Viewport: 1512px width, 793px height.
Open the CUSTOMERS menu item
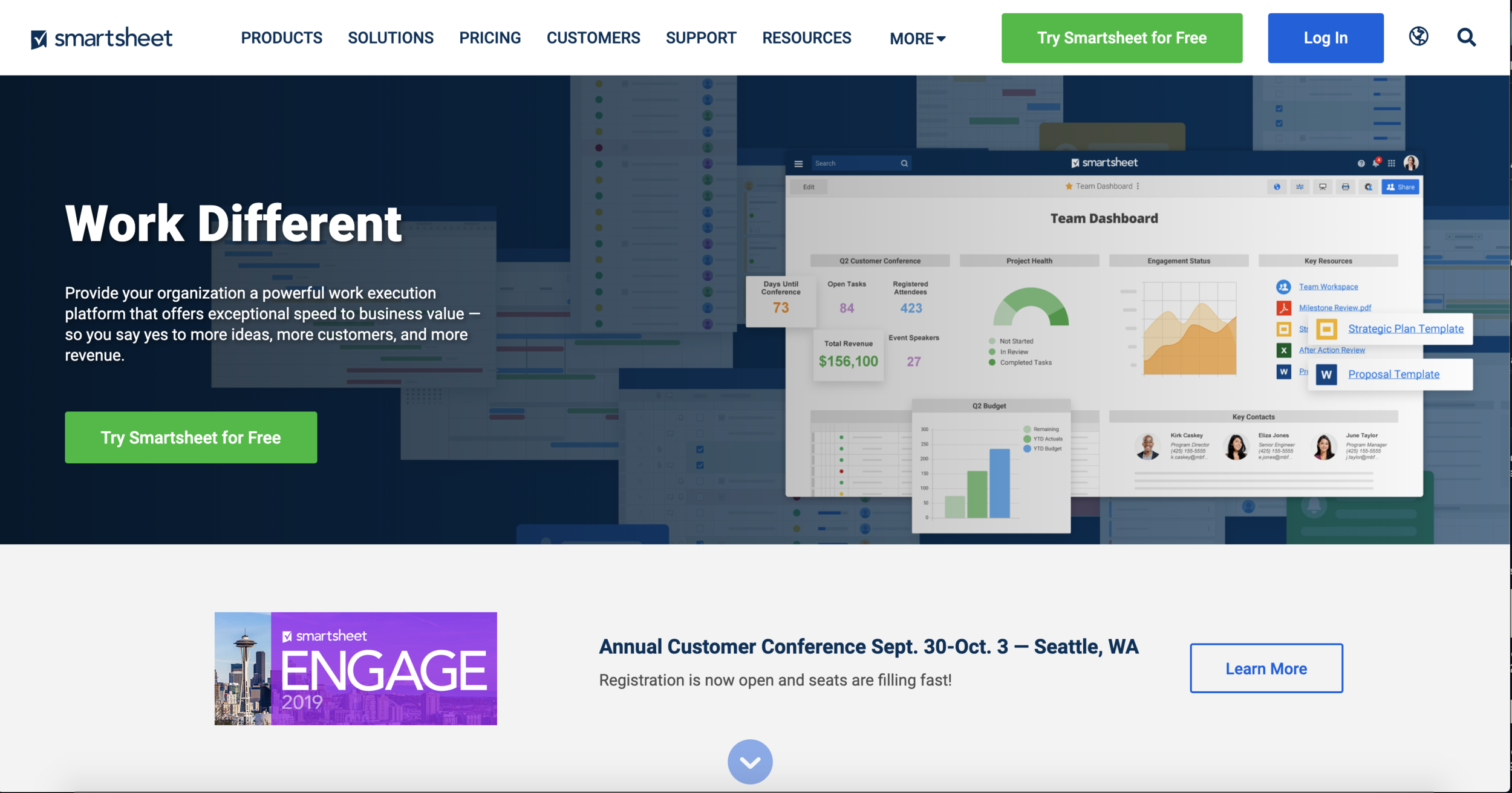click(x=593, y=38)
